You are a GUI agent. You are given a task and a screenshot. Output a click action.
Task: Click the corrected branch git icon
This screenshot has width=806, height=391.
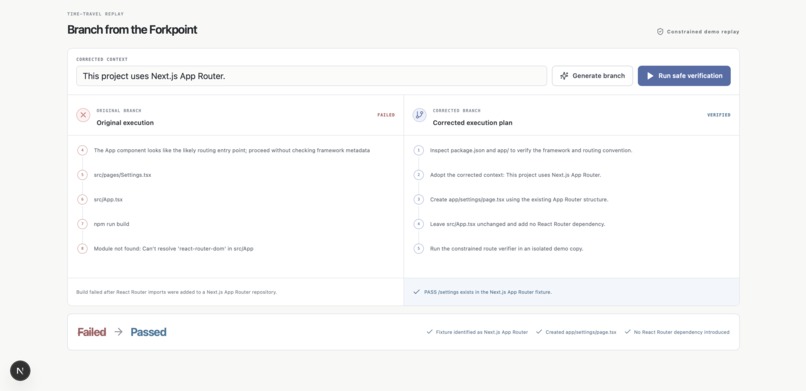tap(419, 115)
